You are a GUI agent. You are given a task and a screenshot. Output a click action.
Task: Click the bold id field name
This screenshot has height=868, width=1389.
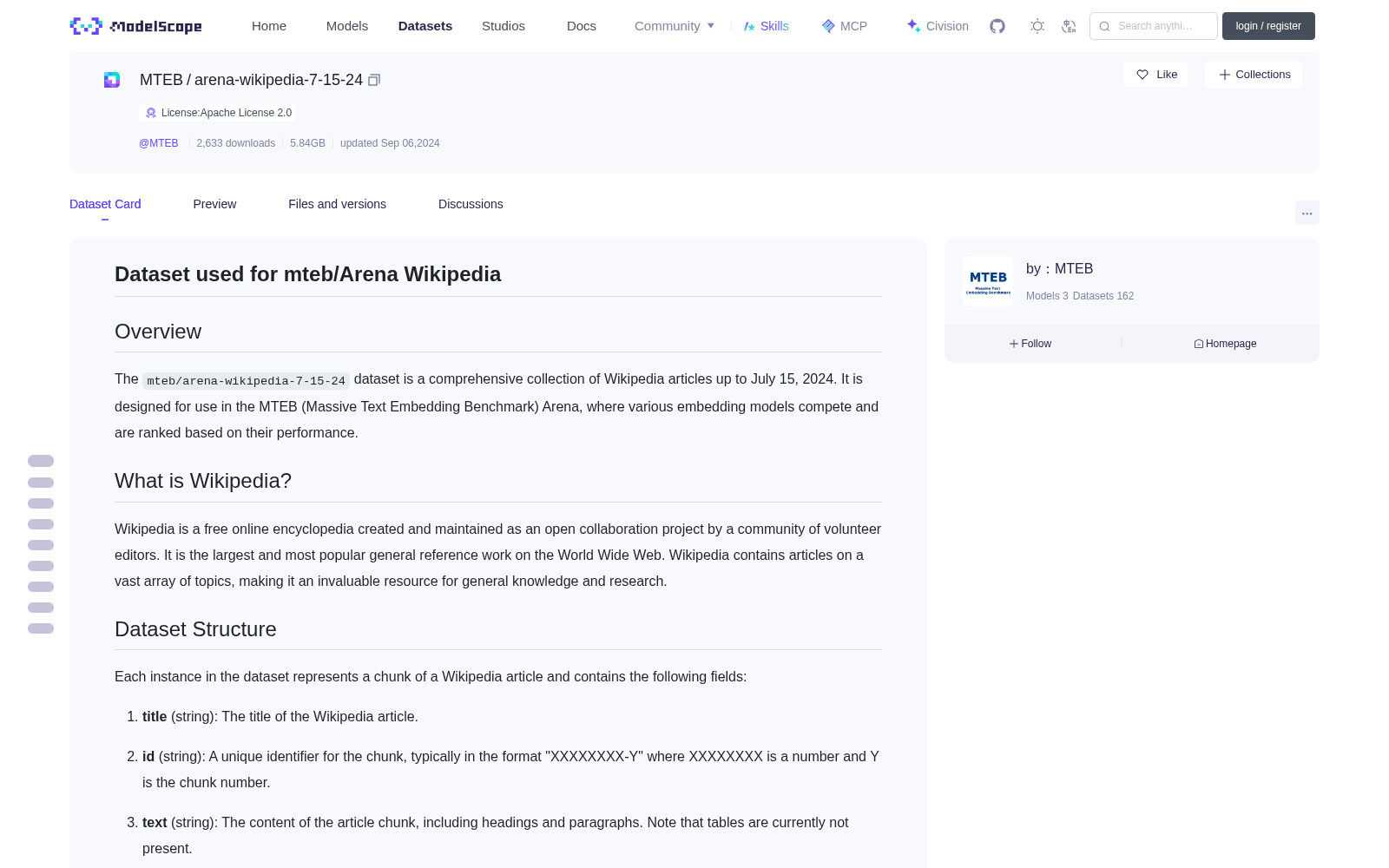[148, 757]
